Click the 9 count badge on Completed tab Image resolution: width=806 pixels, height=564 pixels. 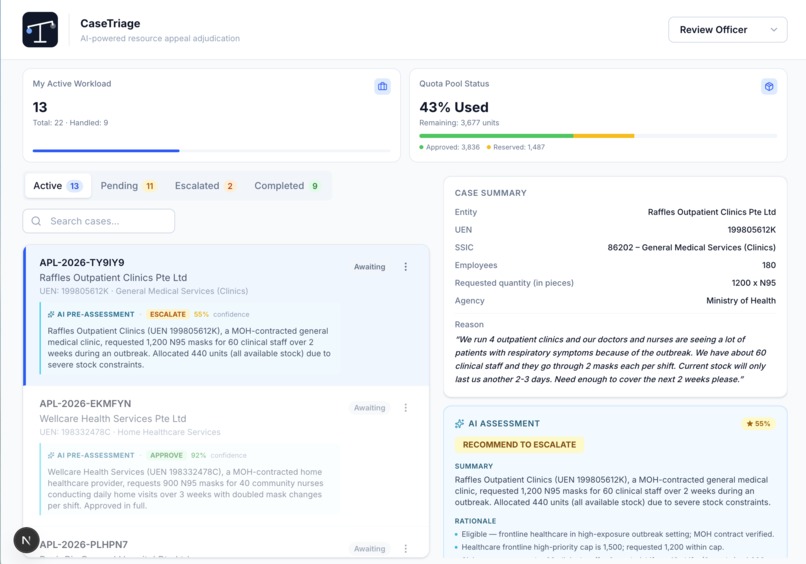pyautogui.click(x=315, y=186)
